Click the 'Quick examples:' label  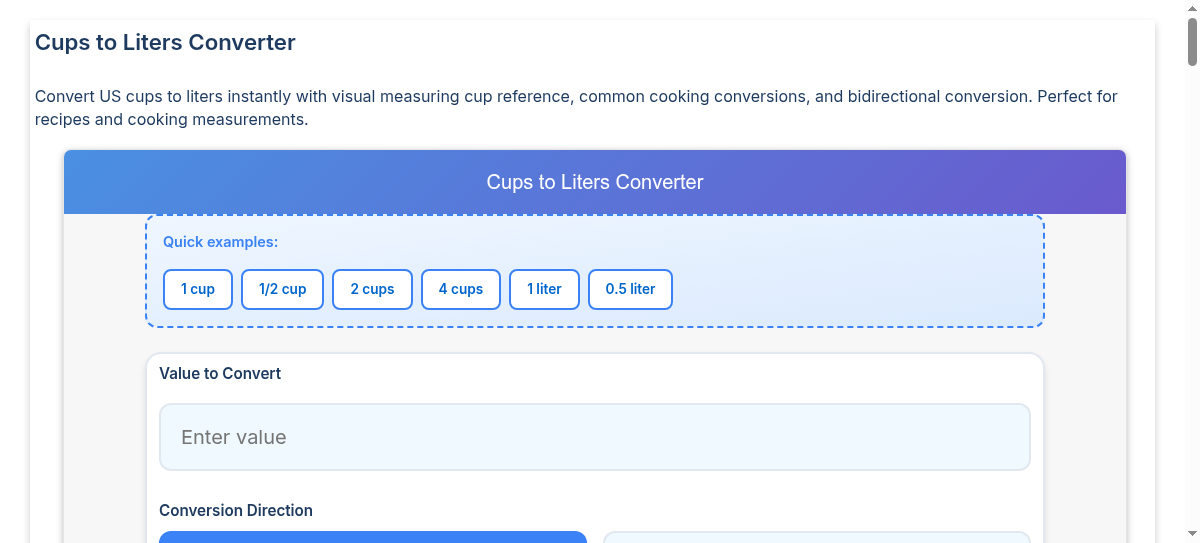click(220, 242)
